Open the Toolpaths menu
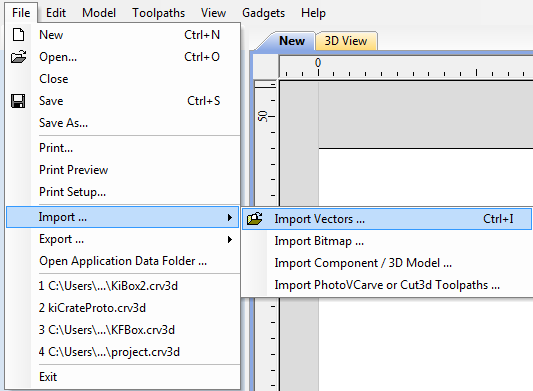 click(x=158, y=13)
